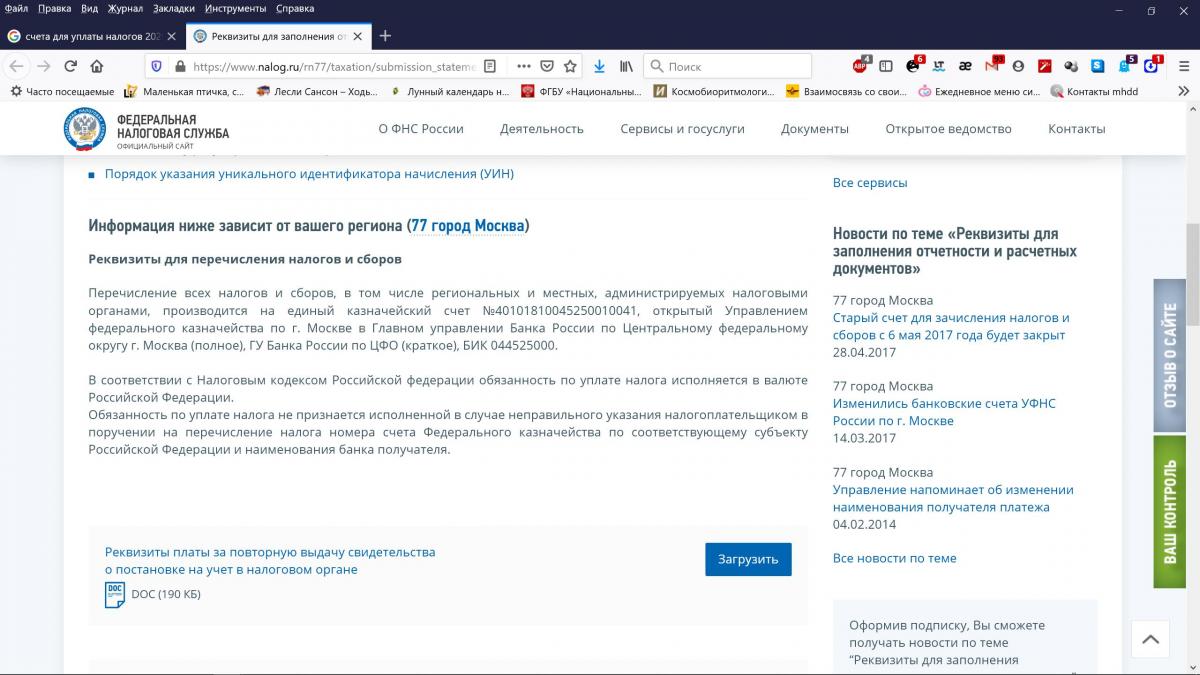Reload the current page

pos(70,66)
